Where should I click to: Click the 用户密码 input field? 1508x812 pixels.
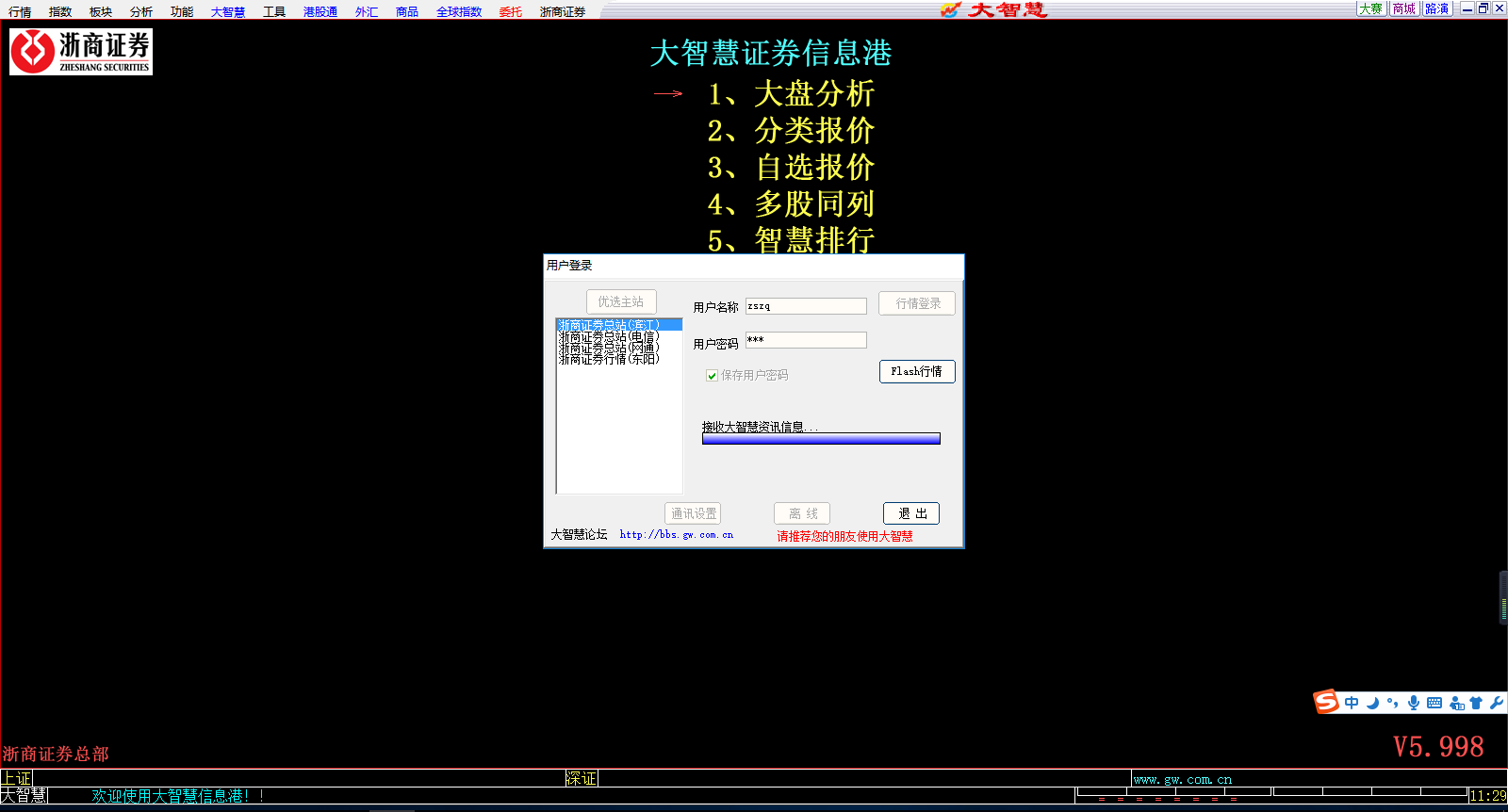point(806,340)
